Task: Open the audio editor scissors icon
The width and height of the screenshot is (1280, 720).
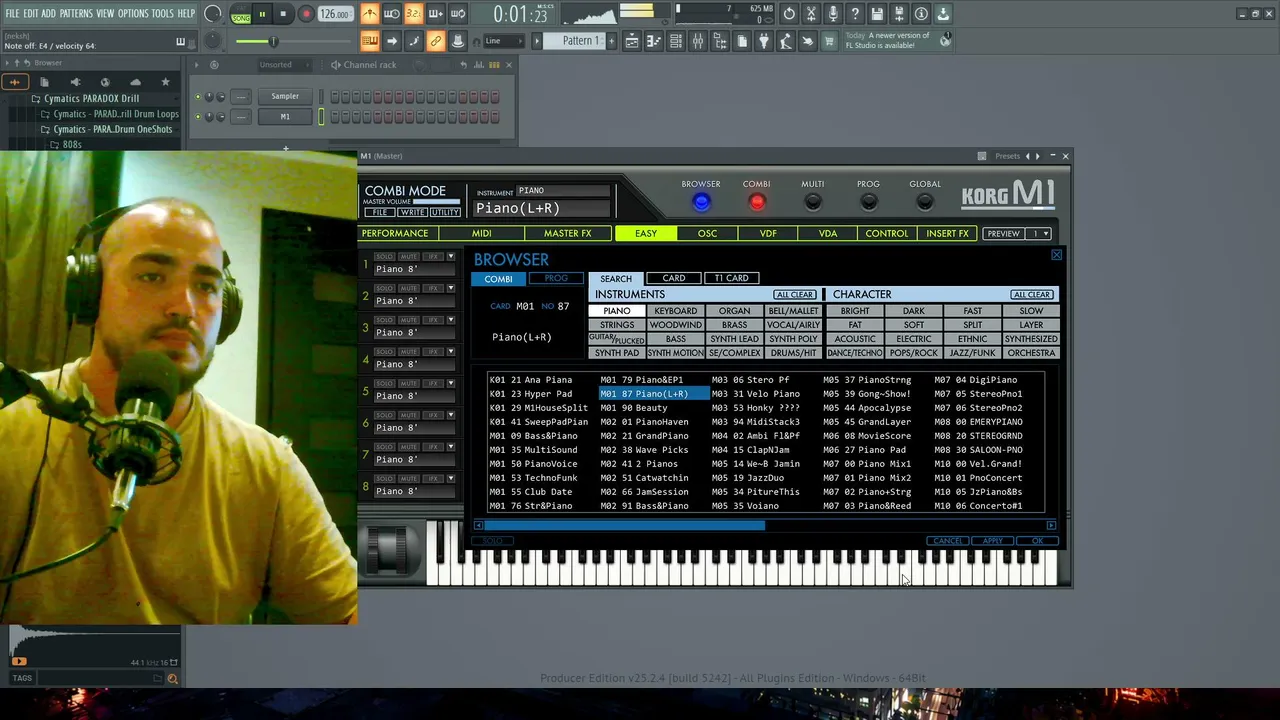Action: tap(811, 14)
